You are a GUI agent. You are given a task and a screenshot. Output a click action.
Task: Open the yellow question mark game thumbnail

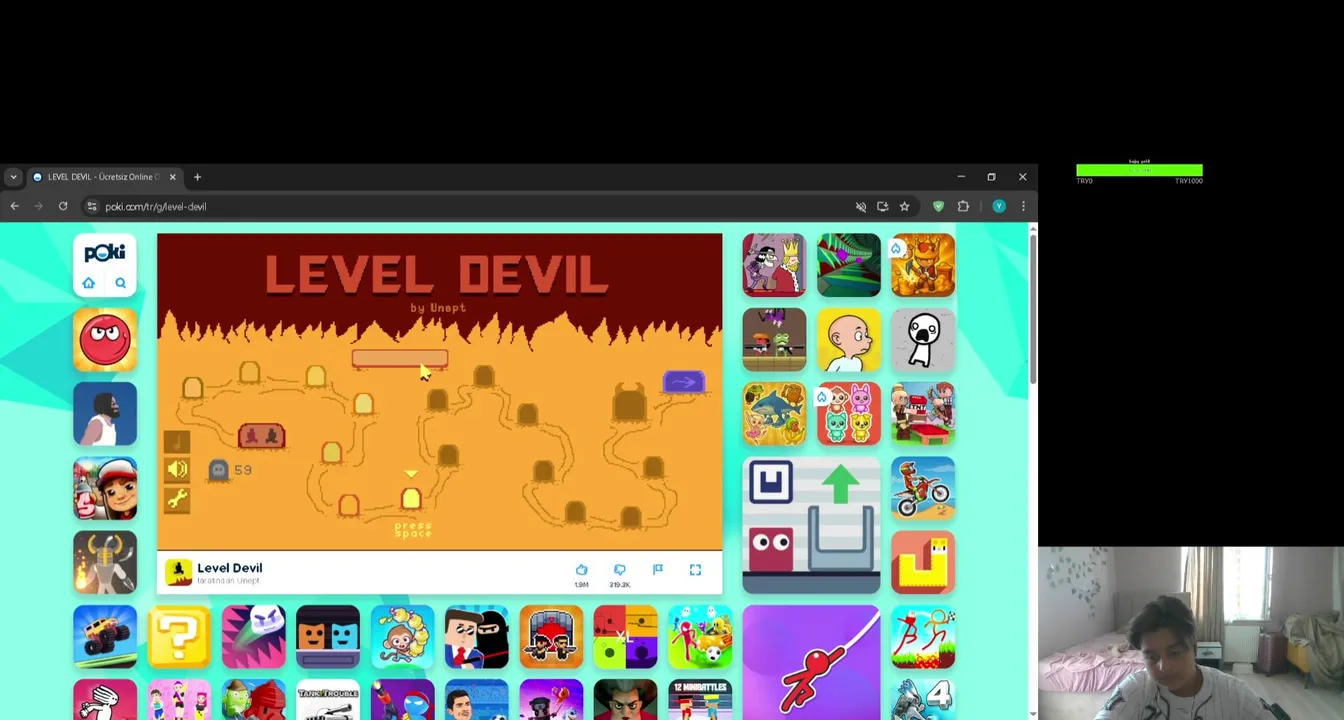[179, 637]
